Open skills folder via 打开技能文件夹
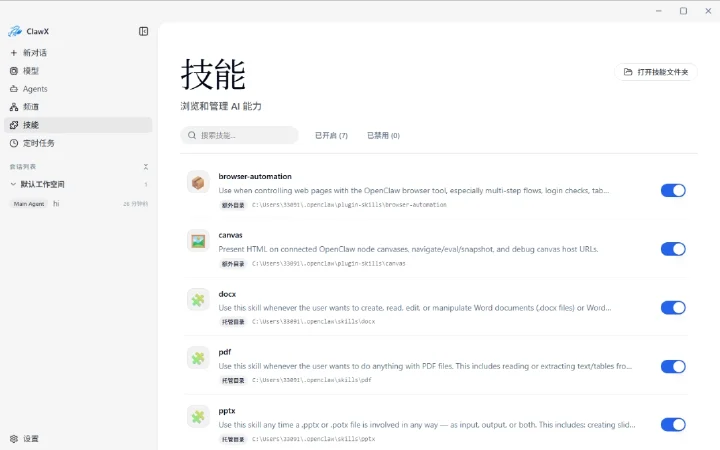The width and height of the screenshot is (720, 450). click(x=656, y=72)
